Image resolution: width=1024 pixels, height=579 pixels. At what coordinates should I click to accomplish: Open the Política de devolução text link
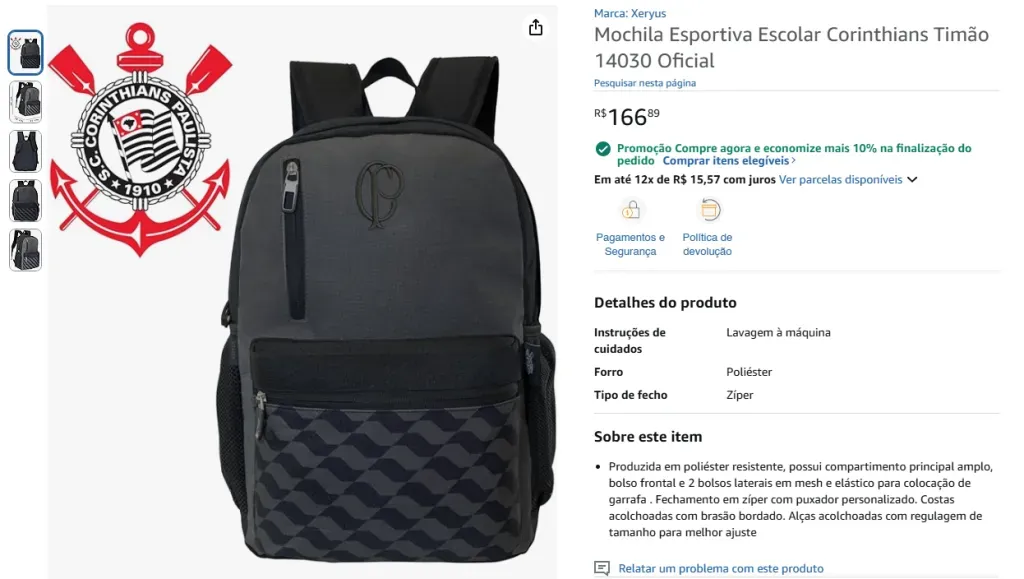click(707, 244)
